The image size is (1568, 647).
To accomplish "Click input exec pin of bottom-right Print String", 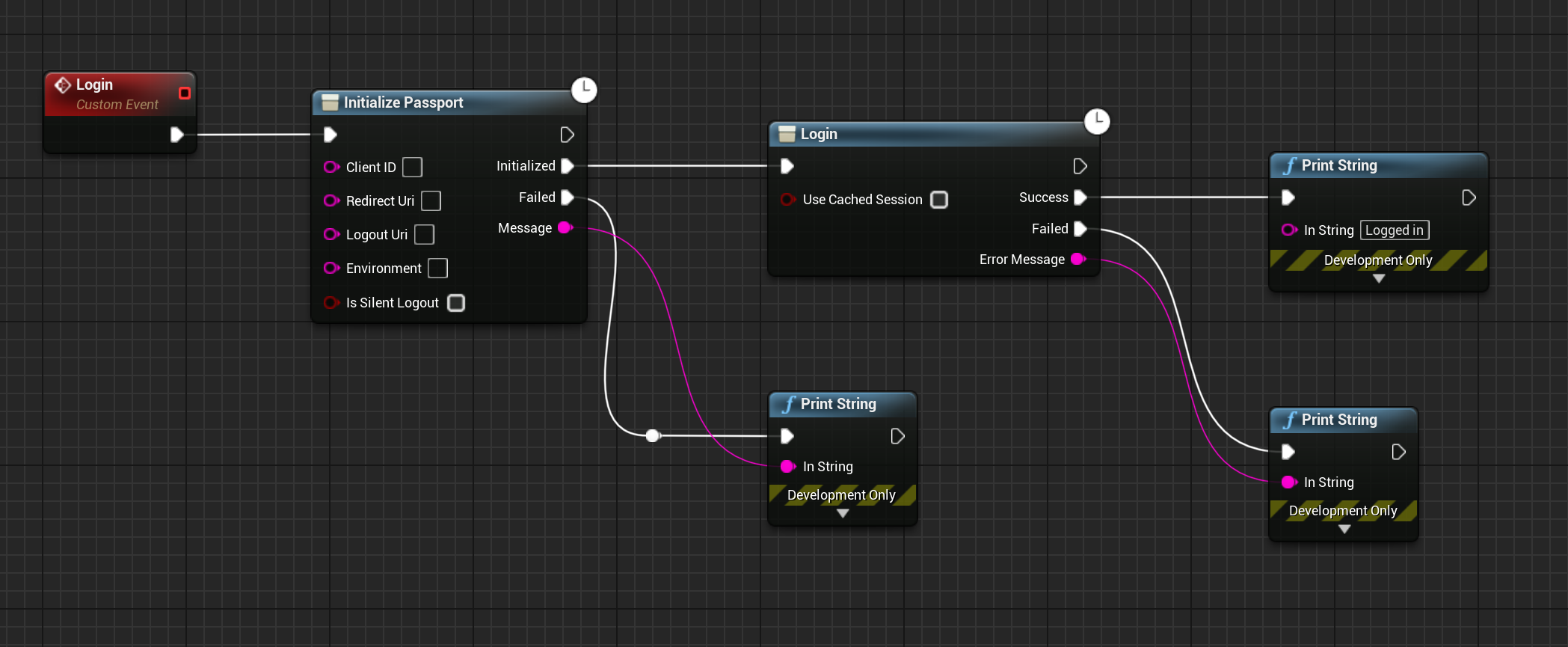I will (x=1288, y=452).
